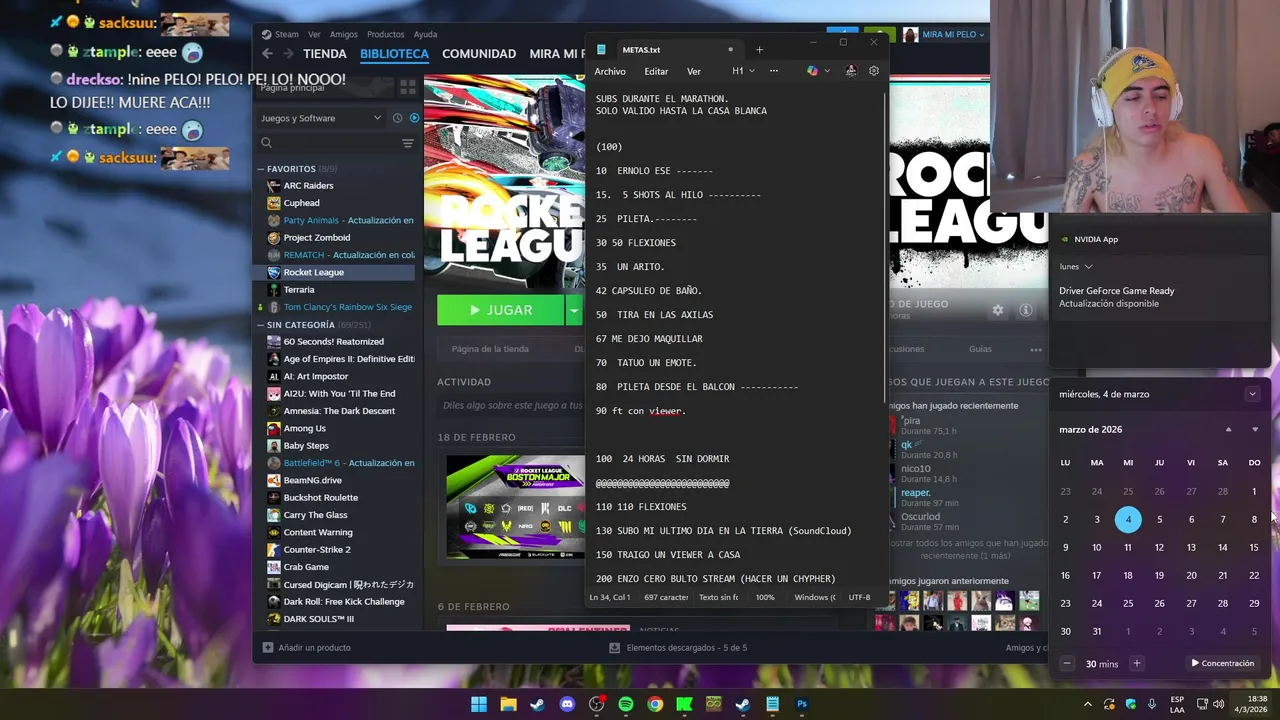Expand the Copilot dropdown arrow in Notepad
This screenshot has height=720, width=1280.
click(827, 71)
